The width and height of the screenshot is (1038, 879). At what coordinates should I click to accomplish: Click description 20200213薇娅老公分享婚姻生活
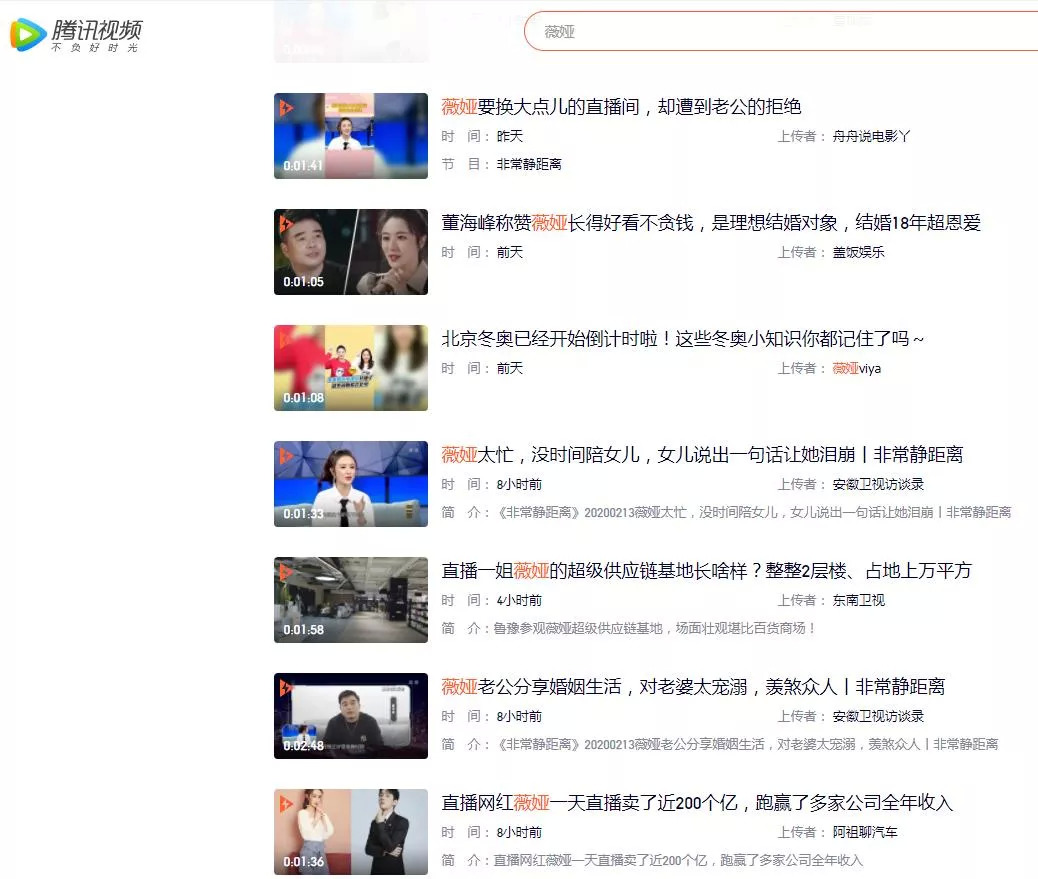pos(747,745)
